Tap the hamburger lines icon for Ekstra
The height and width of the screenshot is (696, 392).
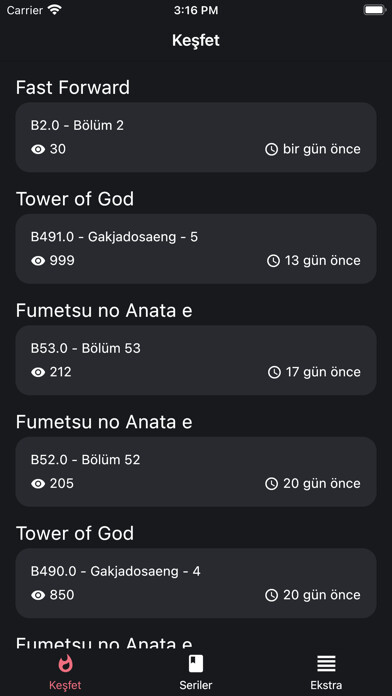326,664
